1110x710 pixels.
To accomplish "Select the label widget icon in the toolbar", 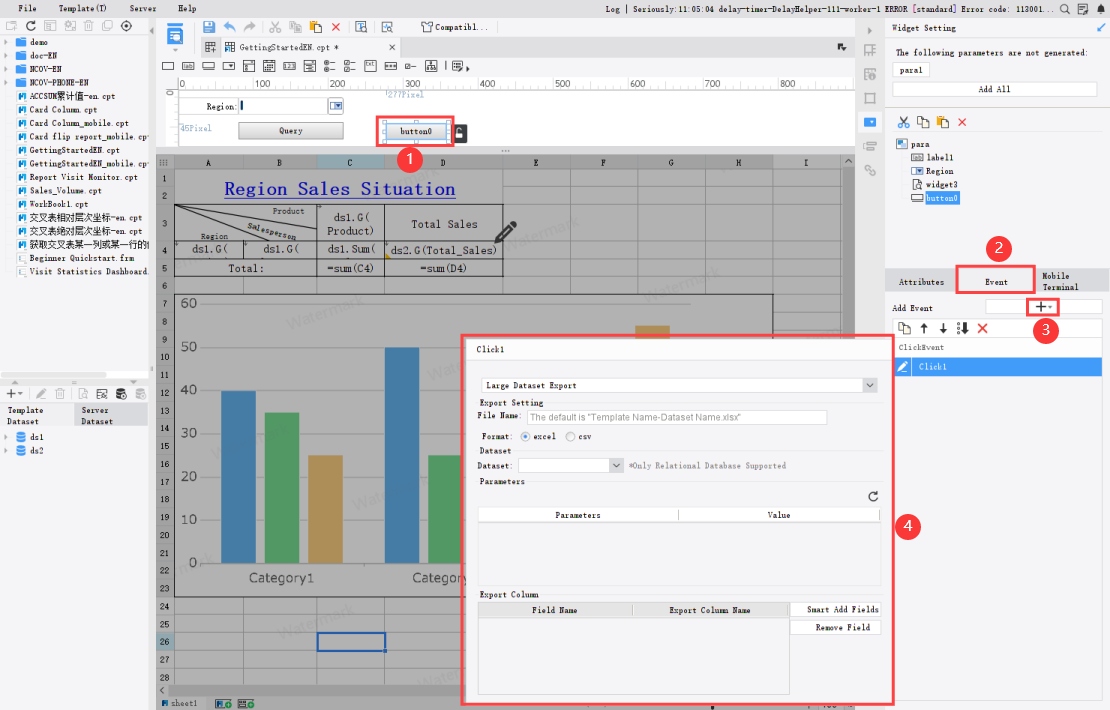I will tap(187, 66).
